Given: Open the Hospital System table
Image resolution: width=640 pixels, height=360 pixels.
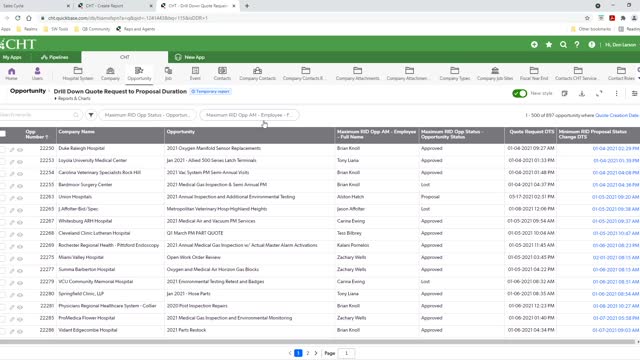Looking at the screenshot, I should click(x=78, y=73).
